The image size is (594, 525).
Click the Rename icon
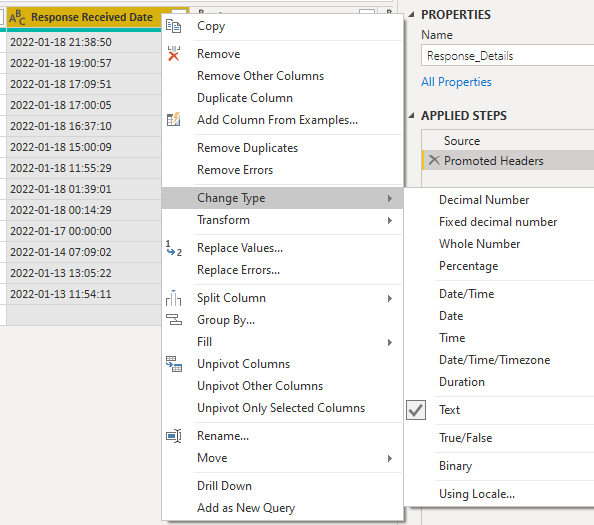[x=174, y=436]
